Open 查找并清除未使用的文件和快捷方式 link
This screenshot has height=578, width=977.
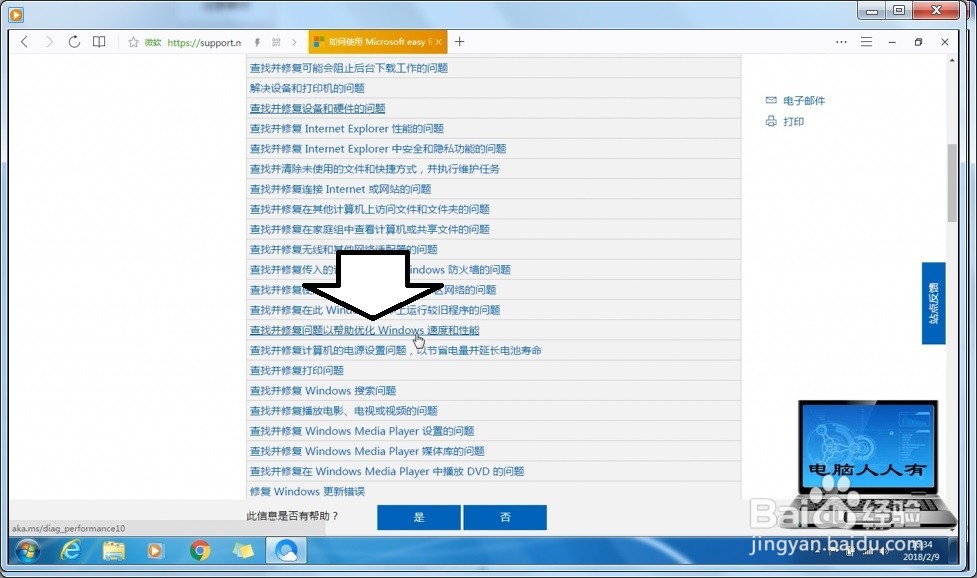(374, 169)
